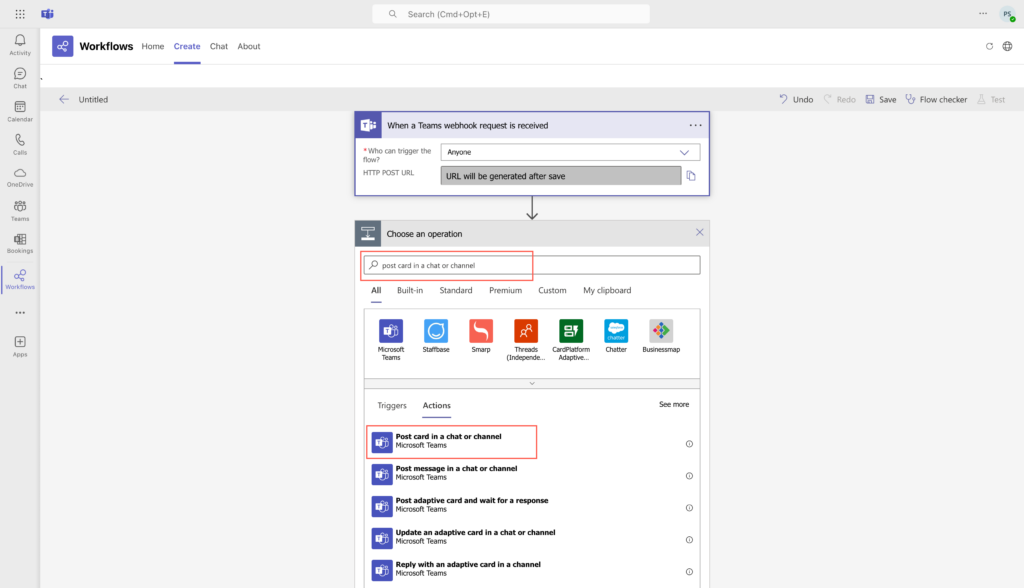
Task: Switch to the Triggers tab
Action: point(391,406)
